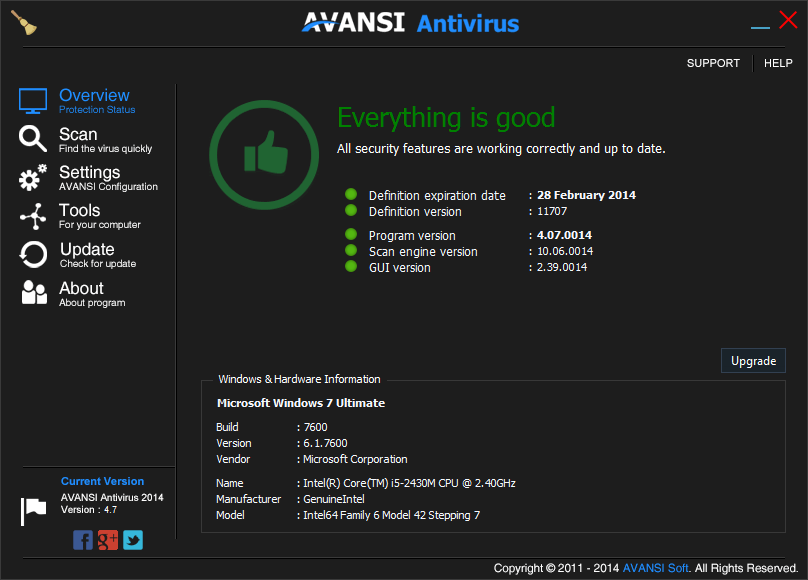Select definition version value "11707"
The width and height of the screenshot is (808, 580).
coord(552,211)
